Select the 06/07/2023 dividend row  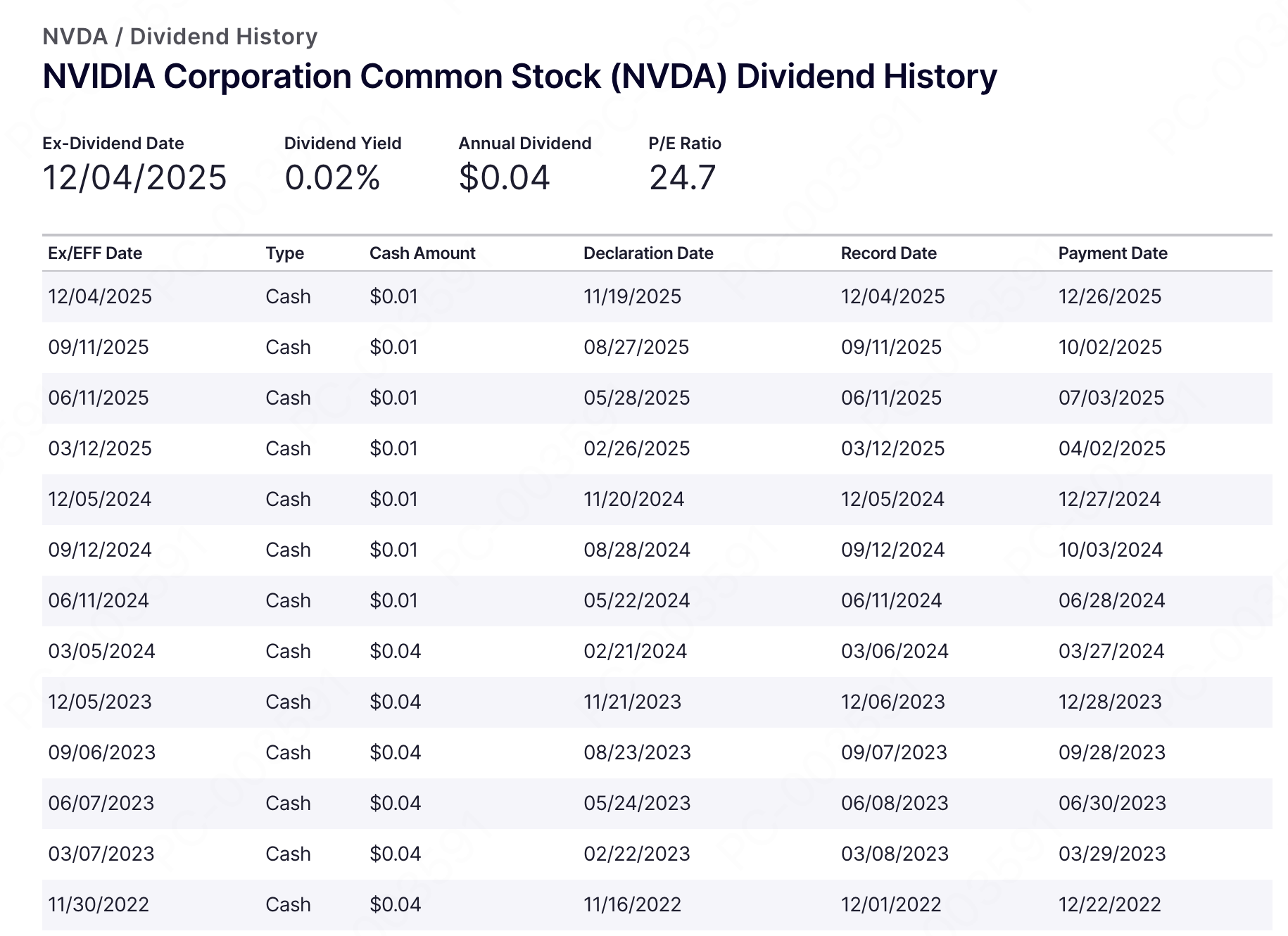click(x=633, y=803)
